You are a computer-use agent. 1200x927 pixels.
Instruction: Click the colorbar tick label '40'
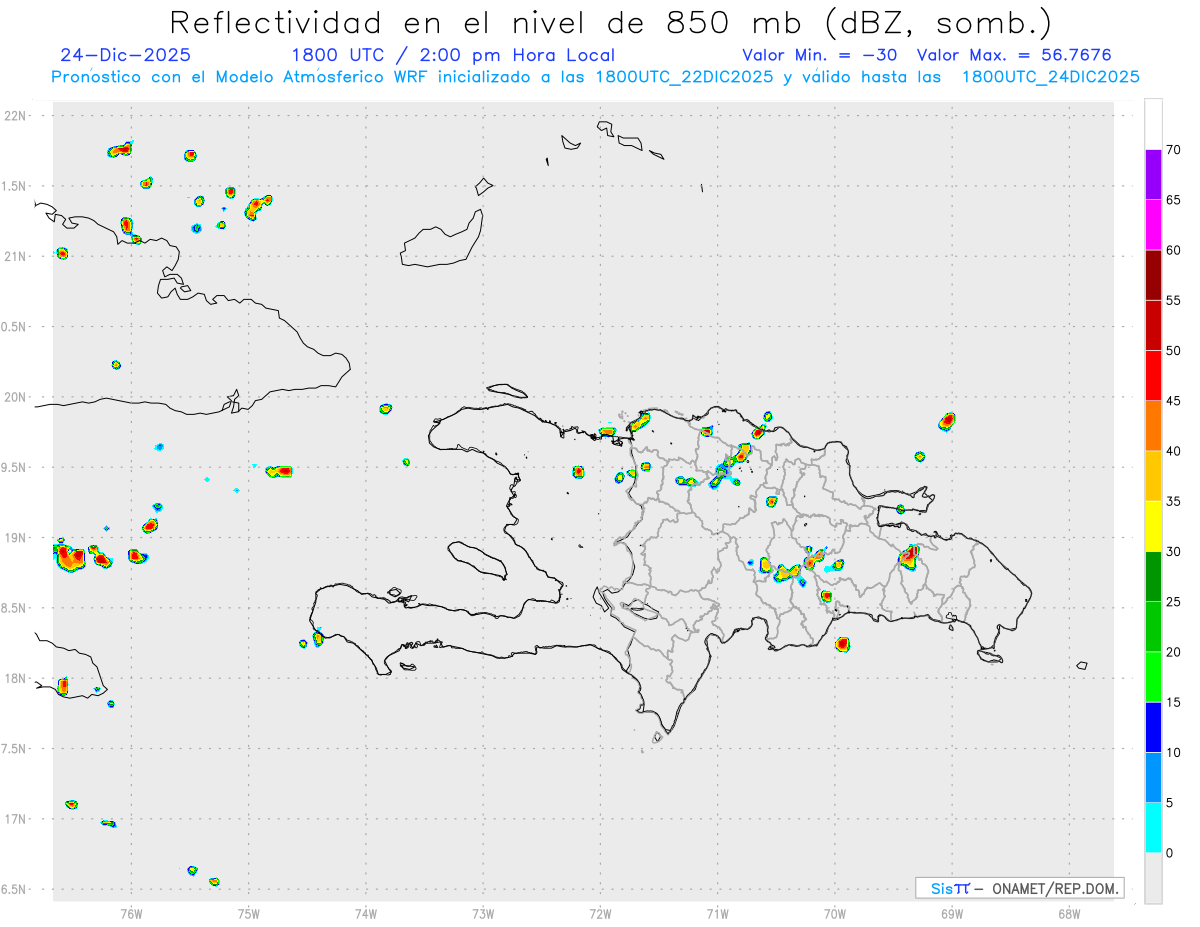(x=1174, y=451)
